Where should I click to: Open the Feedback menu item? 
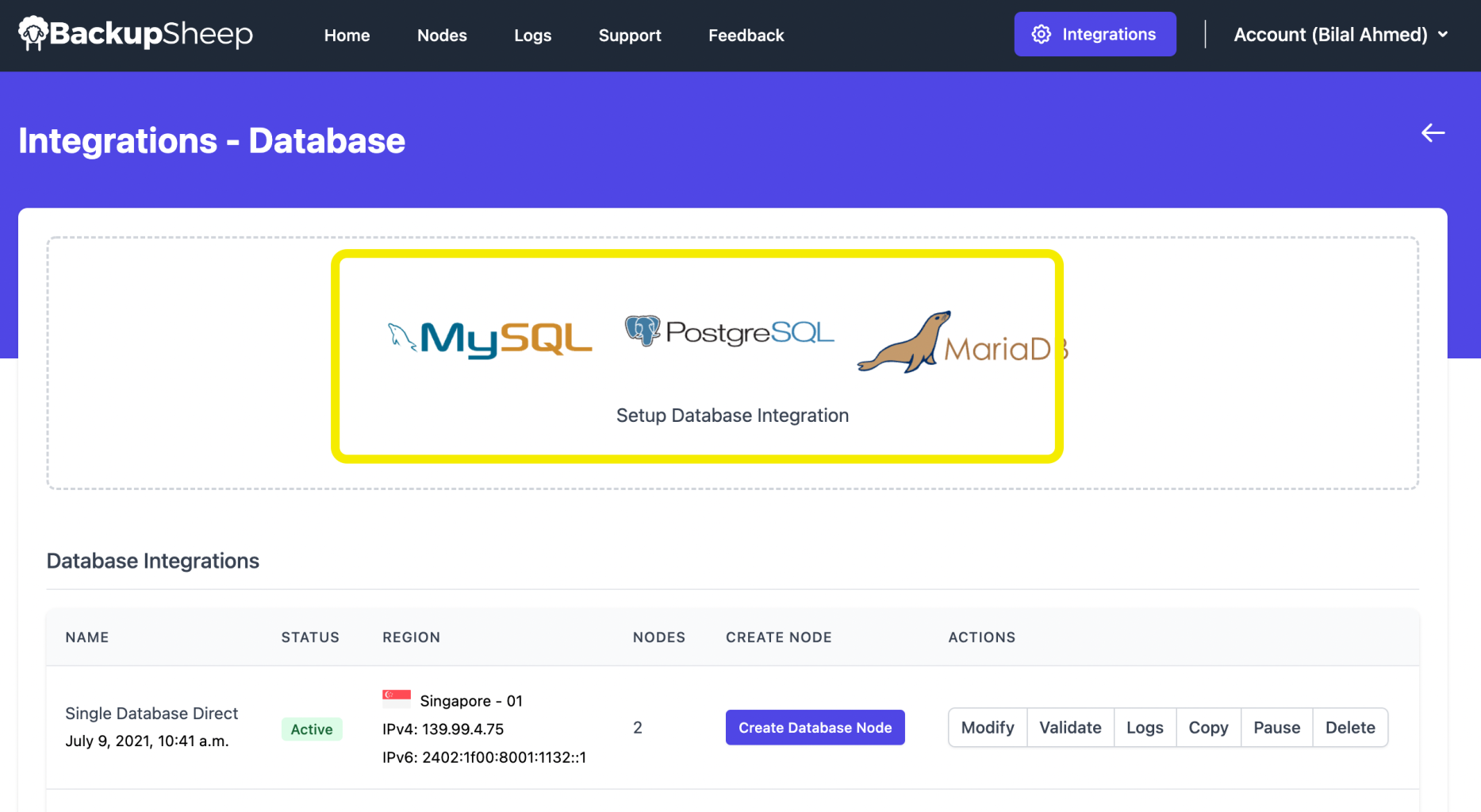[x=746, y=35]
